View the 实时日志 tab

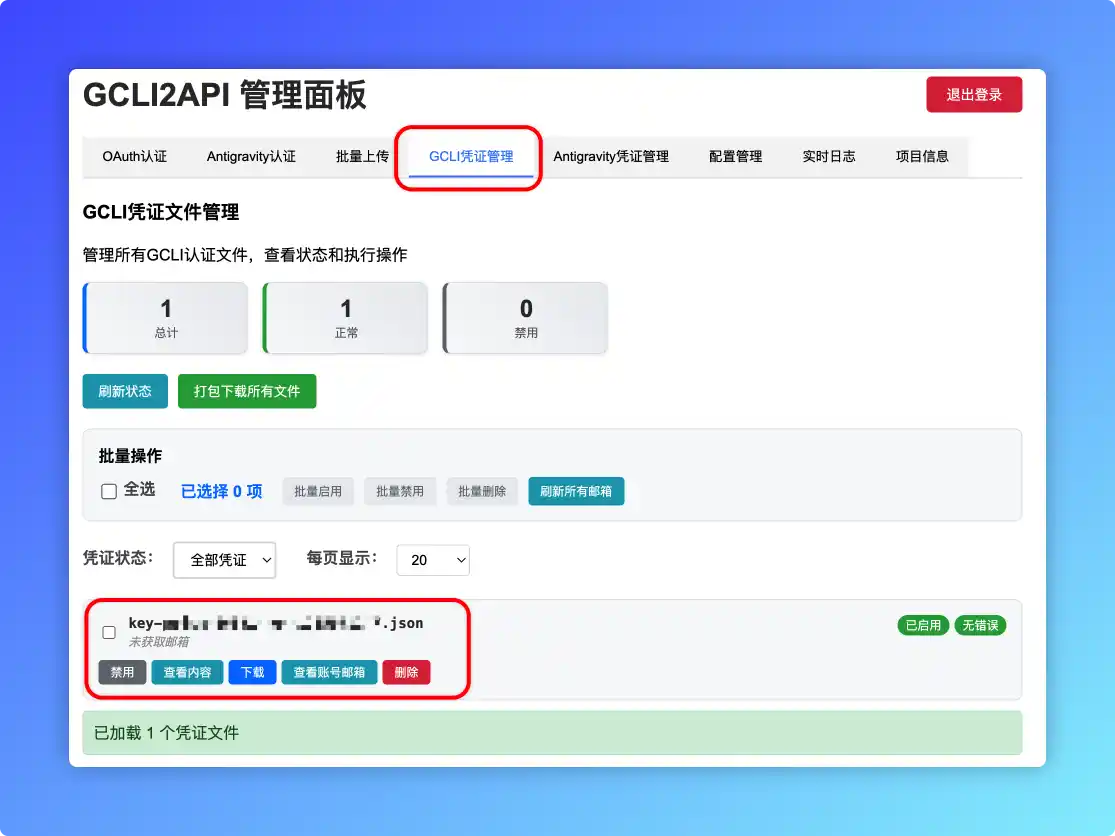(x=828, y=157)
